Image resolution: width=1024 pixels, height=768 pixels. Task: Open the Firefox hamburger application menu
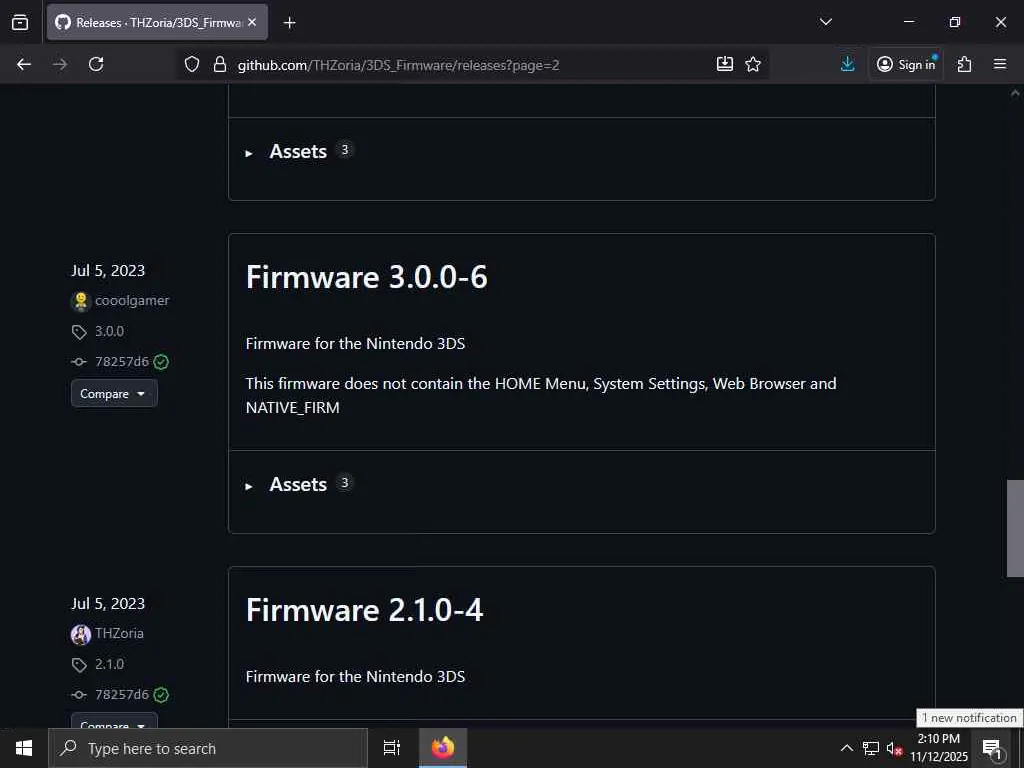coord(1000,64)
